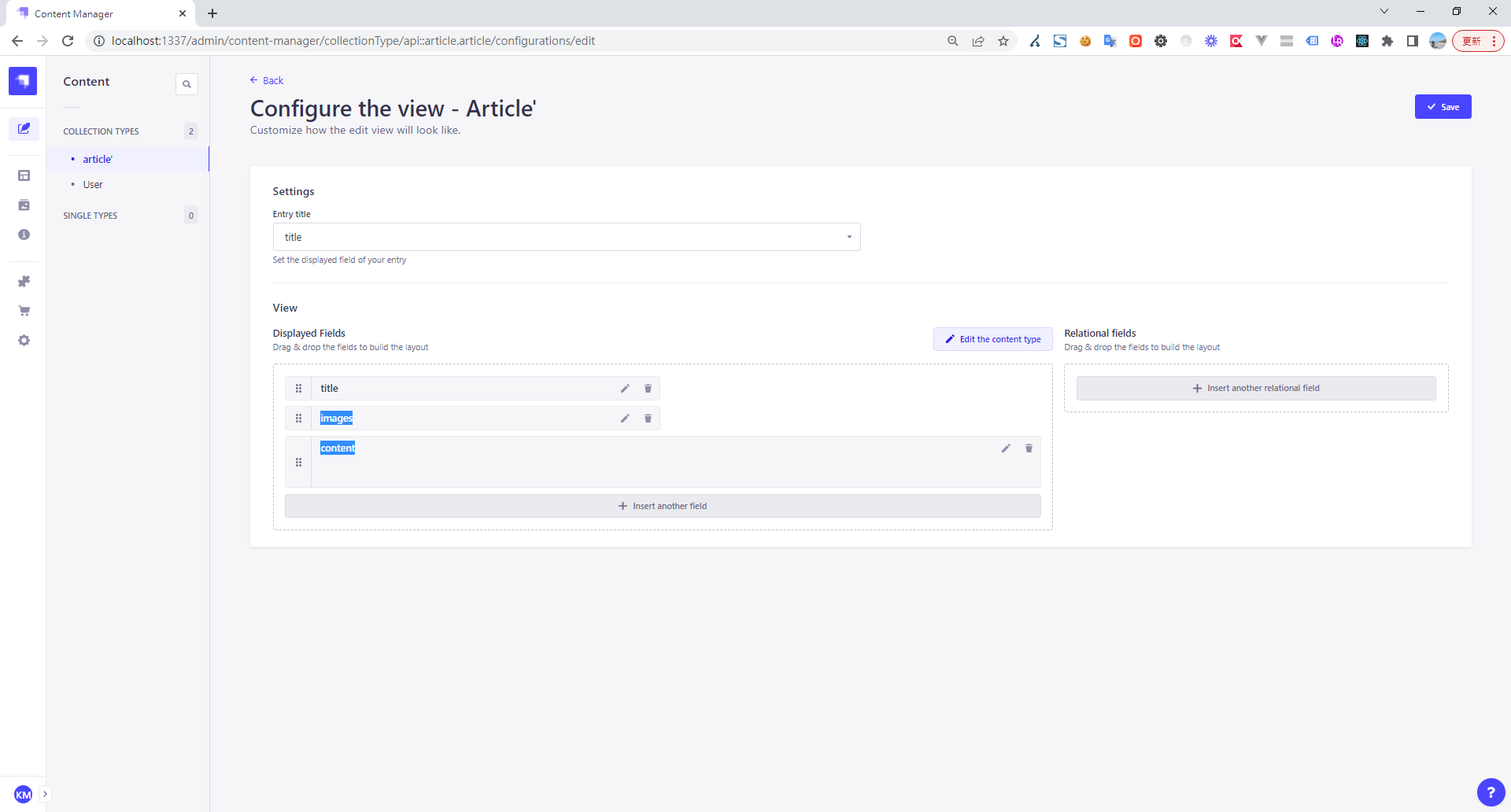Expand the sidebar with bottom chevron
1511x812 pixels.
[45, 794]
